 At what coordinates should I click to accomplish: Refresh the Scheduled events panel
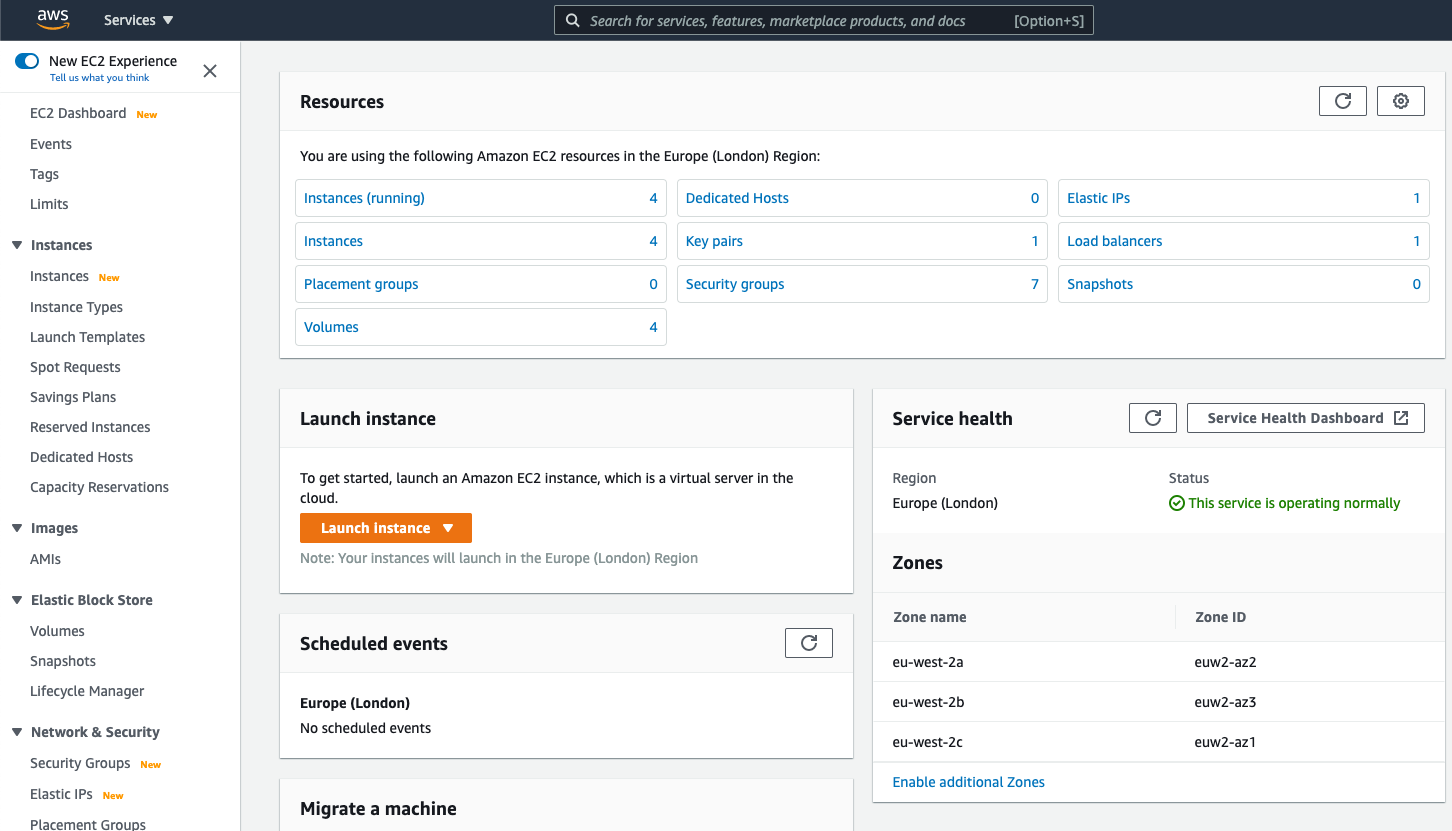809,643
